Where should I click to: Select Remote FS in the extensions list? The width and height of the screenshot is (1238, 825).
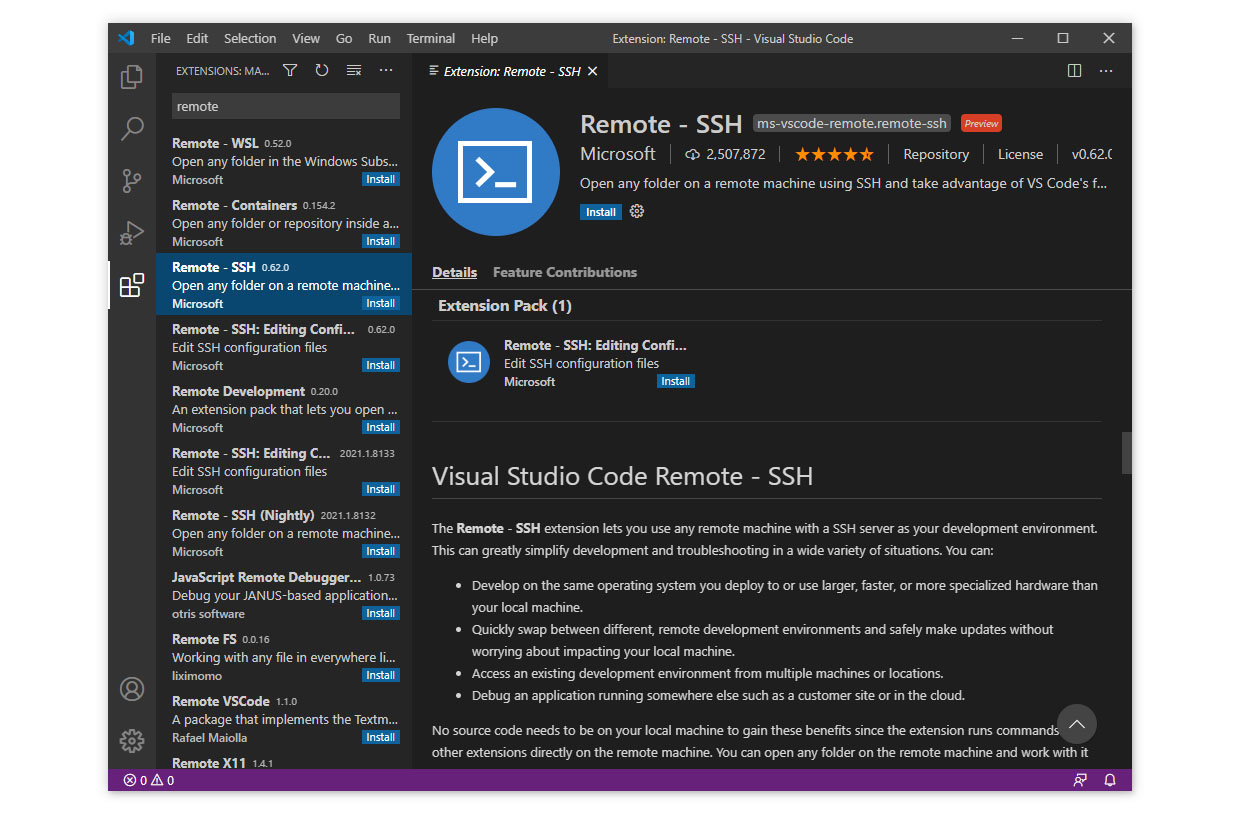pos(284,657)
